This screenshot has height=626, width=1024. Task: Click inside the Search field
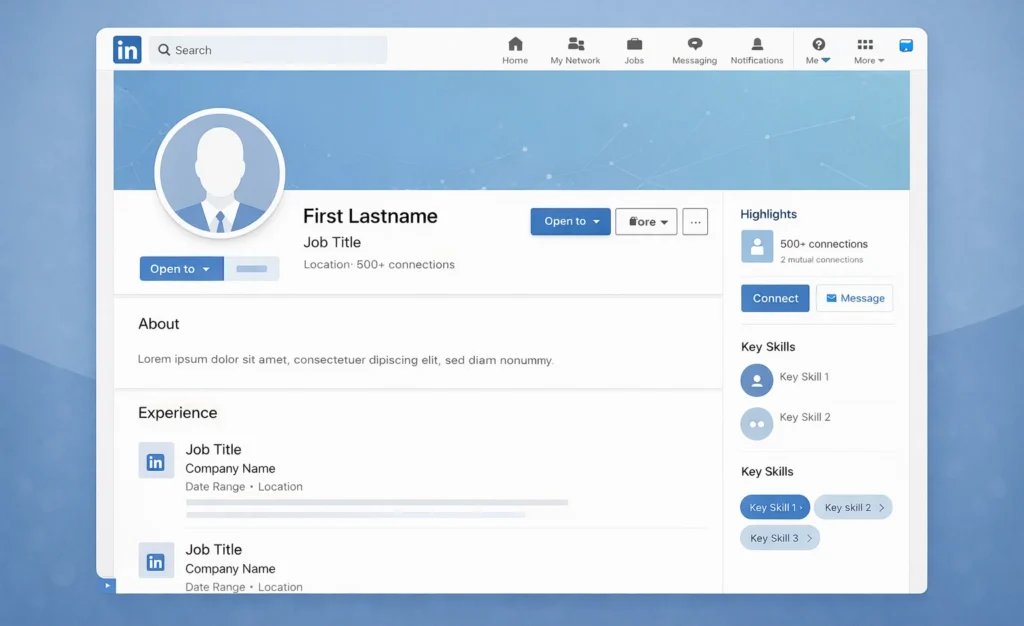click(x=268, y=49)
